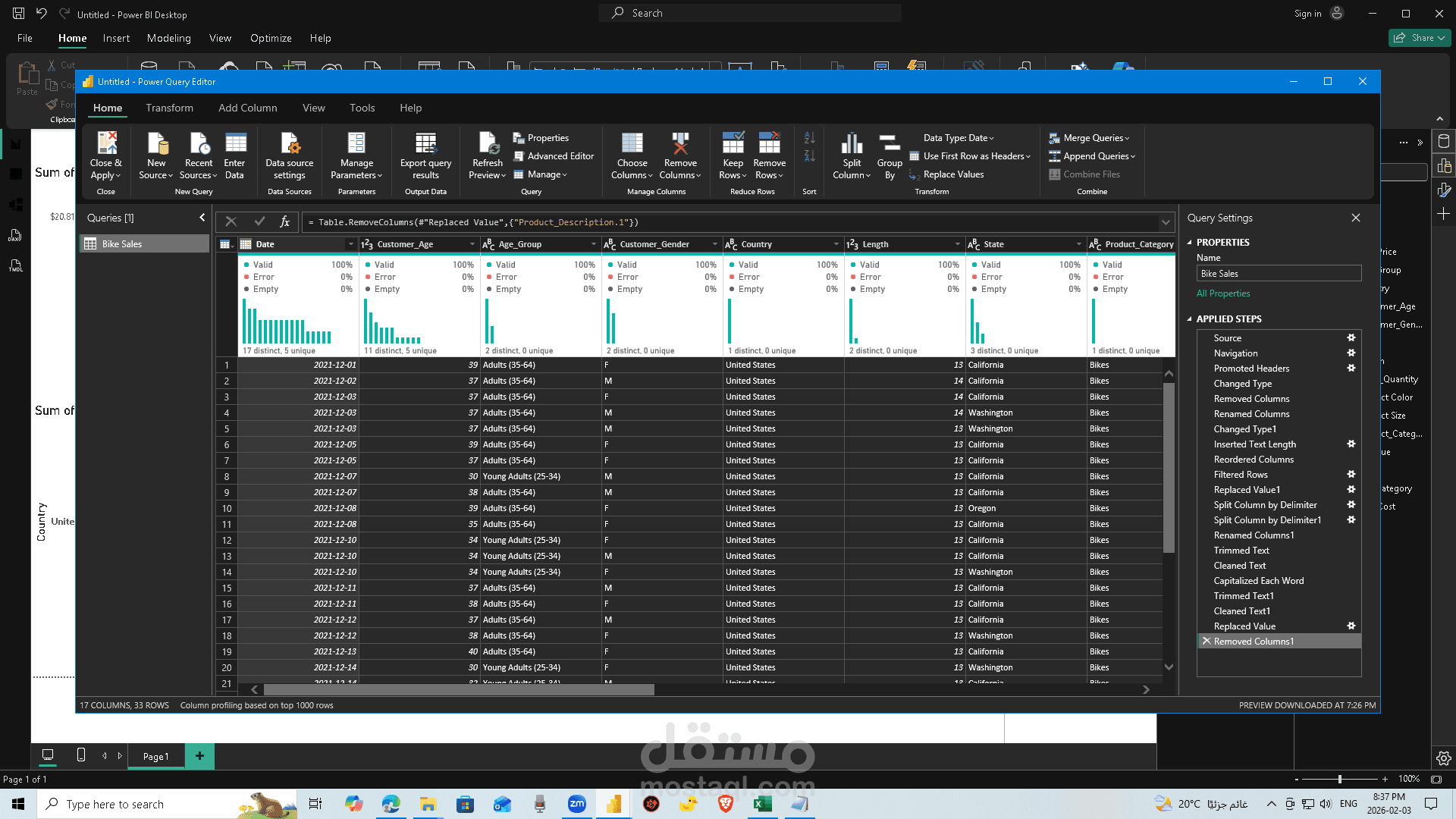Collapse the APPLIED STEPS section

[1189, 319]
